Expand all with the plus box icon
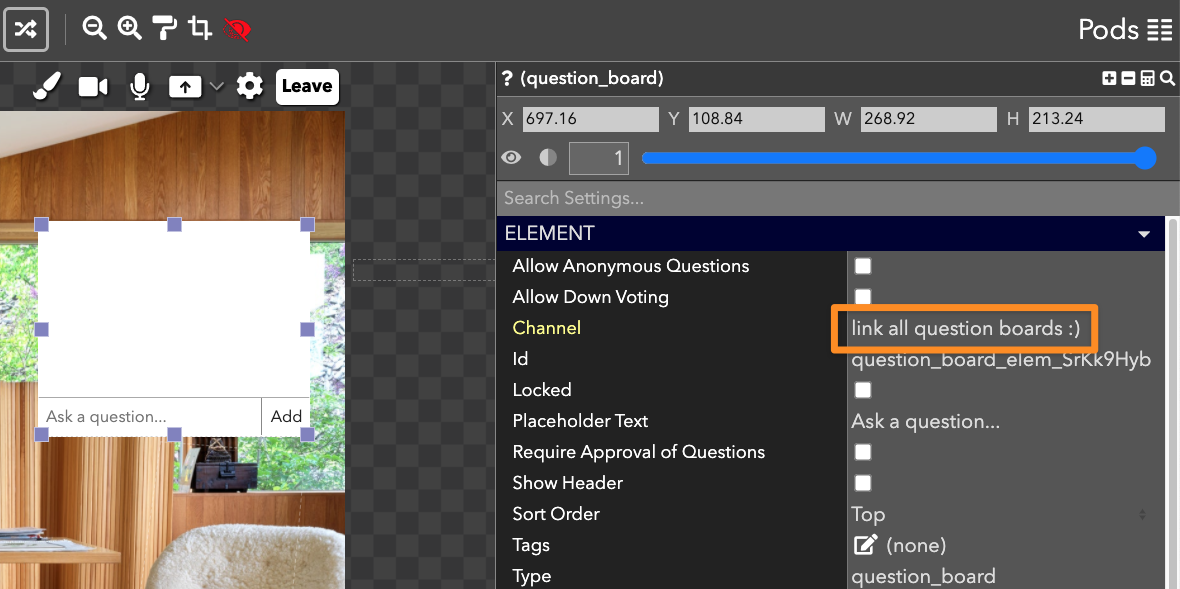Viewport: 1180px width, 589px height. [1109, 78]
